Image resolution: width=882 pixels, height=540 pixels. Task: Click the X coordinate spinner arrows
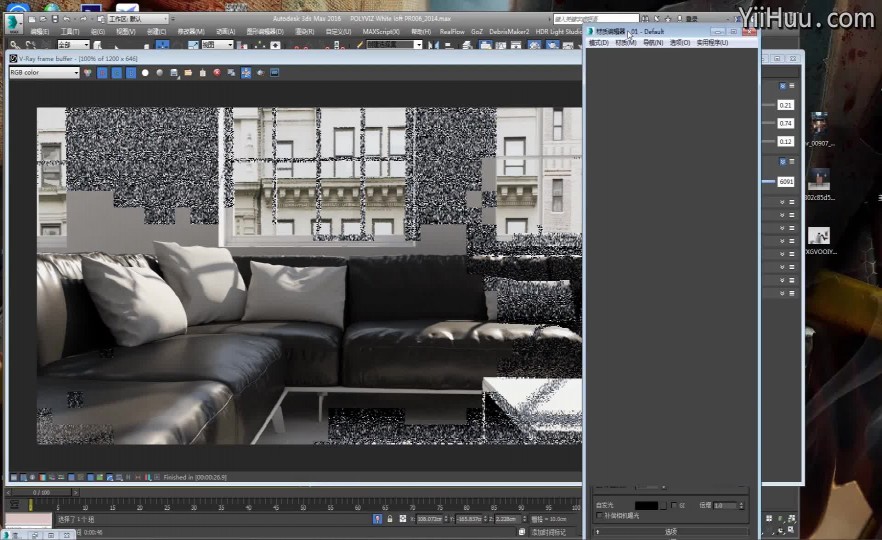(447, 519)
